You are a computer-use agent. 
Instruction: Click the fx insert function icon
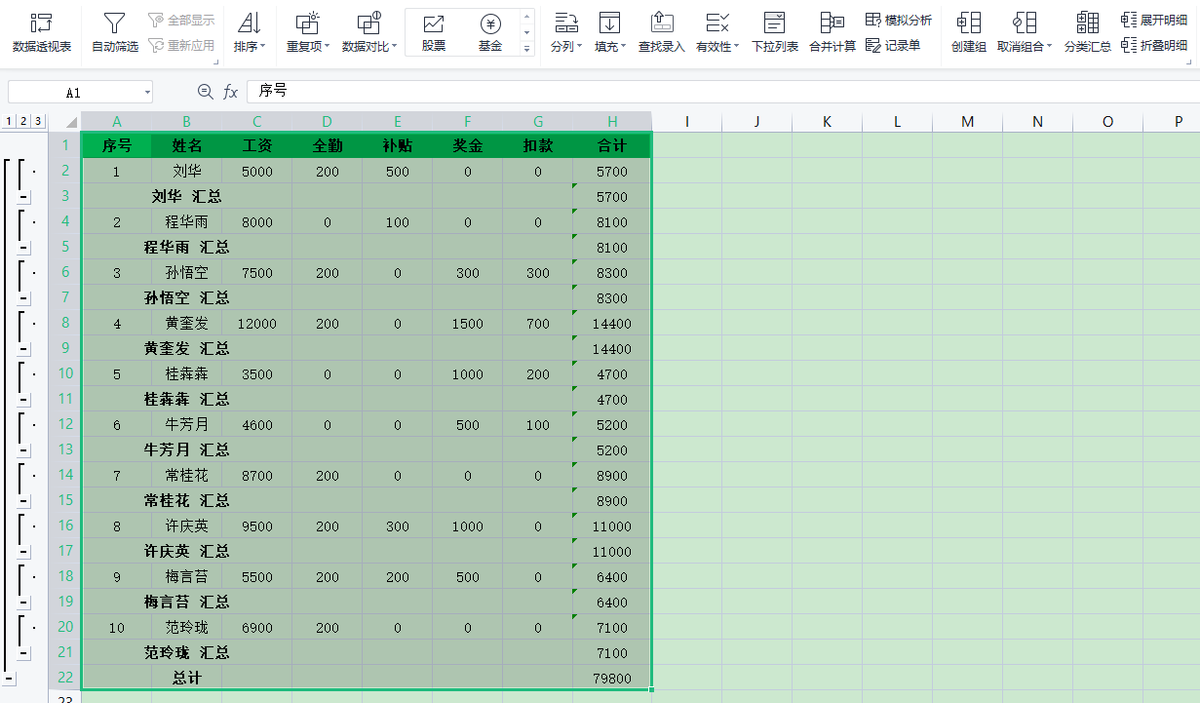tap(230, 91)
